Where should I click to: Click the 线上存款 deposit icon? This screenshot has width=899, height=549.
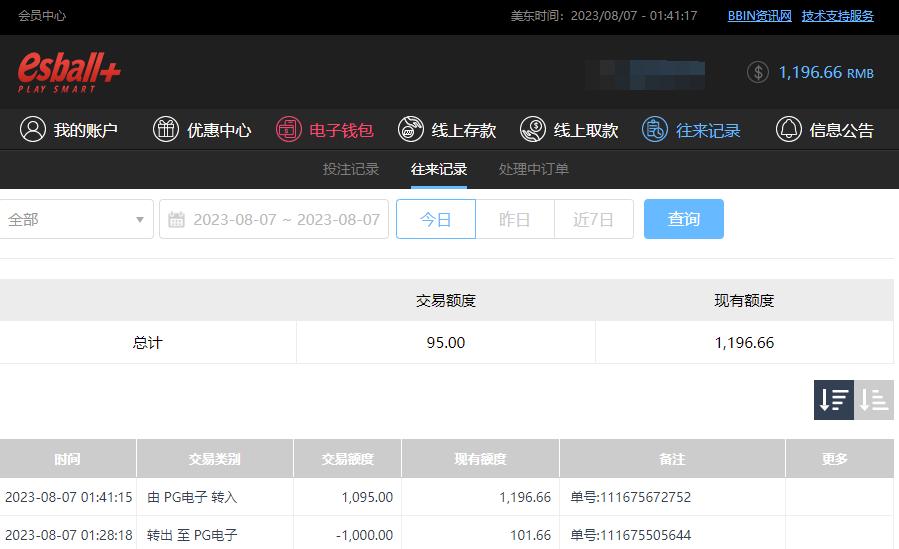[411, 129]
